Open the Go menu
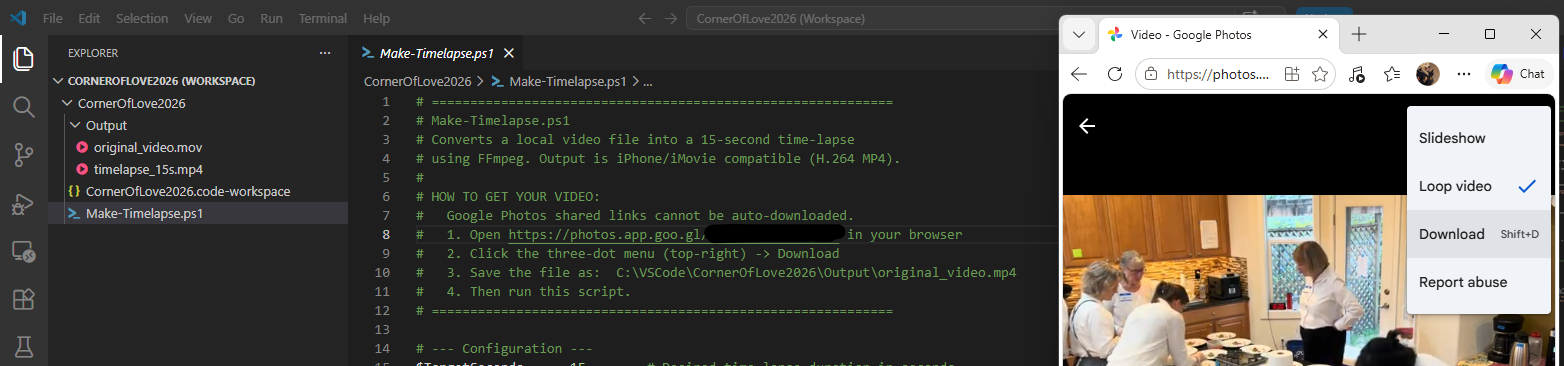Screen dimensions: 1564x366 point(236,19)
